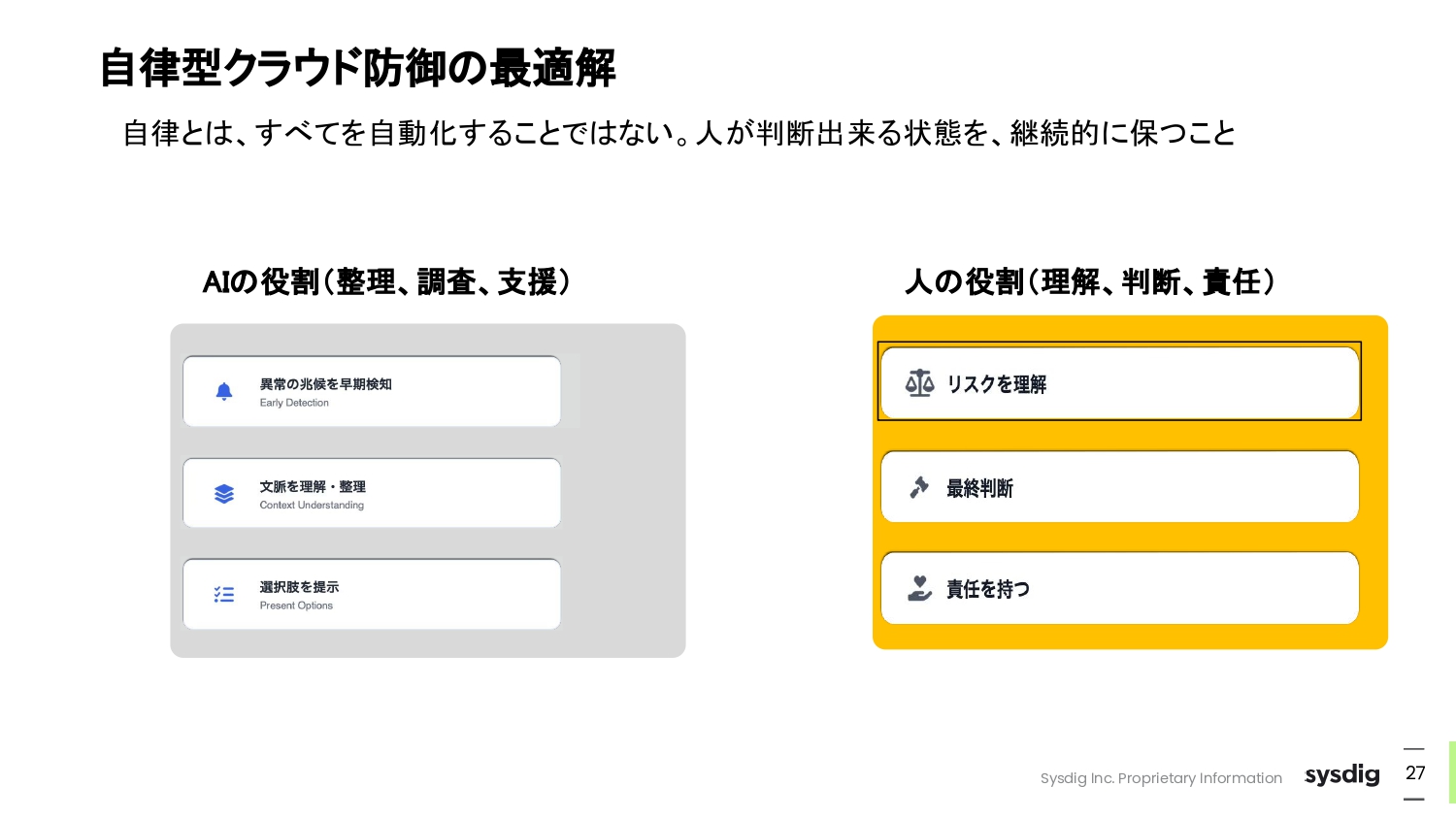The image size is (1456, 819).
Task: Click the sysdig logo in footer
Action: tap(1341, 774)
